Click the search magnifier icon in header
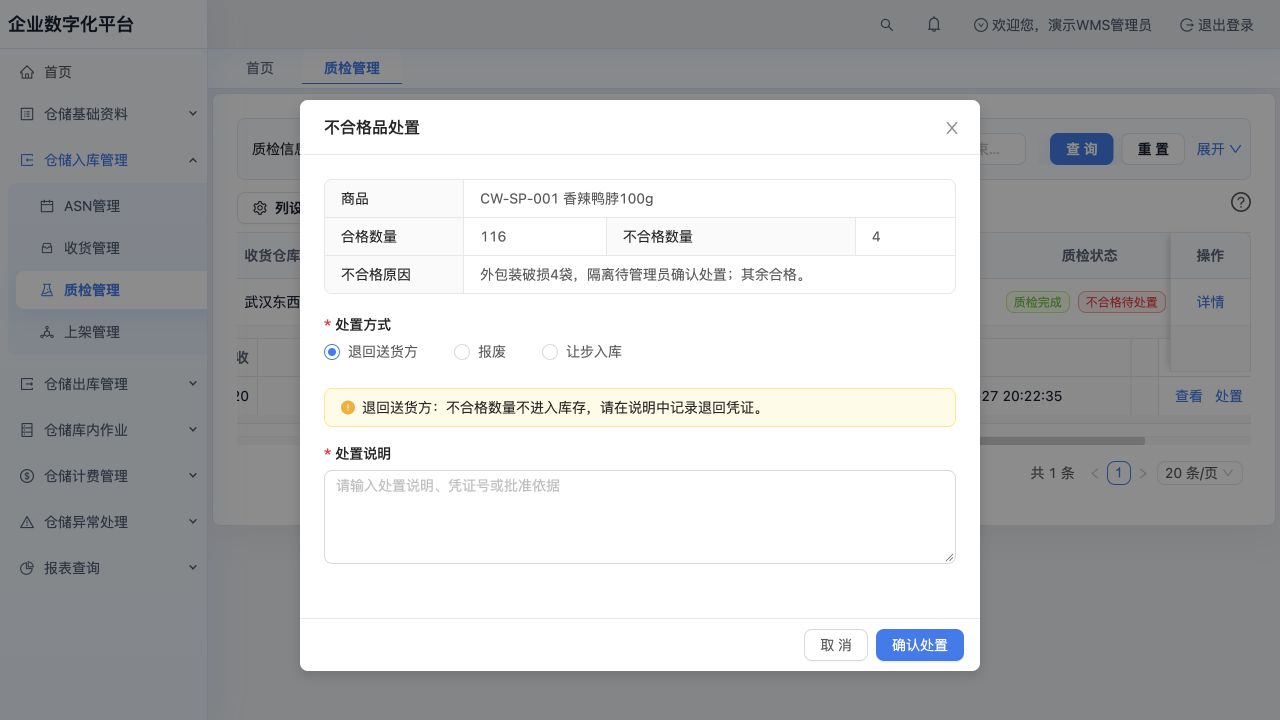Viewport: 1280px width, 720px height. click(x=887, y=25)
